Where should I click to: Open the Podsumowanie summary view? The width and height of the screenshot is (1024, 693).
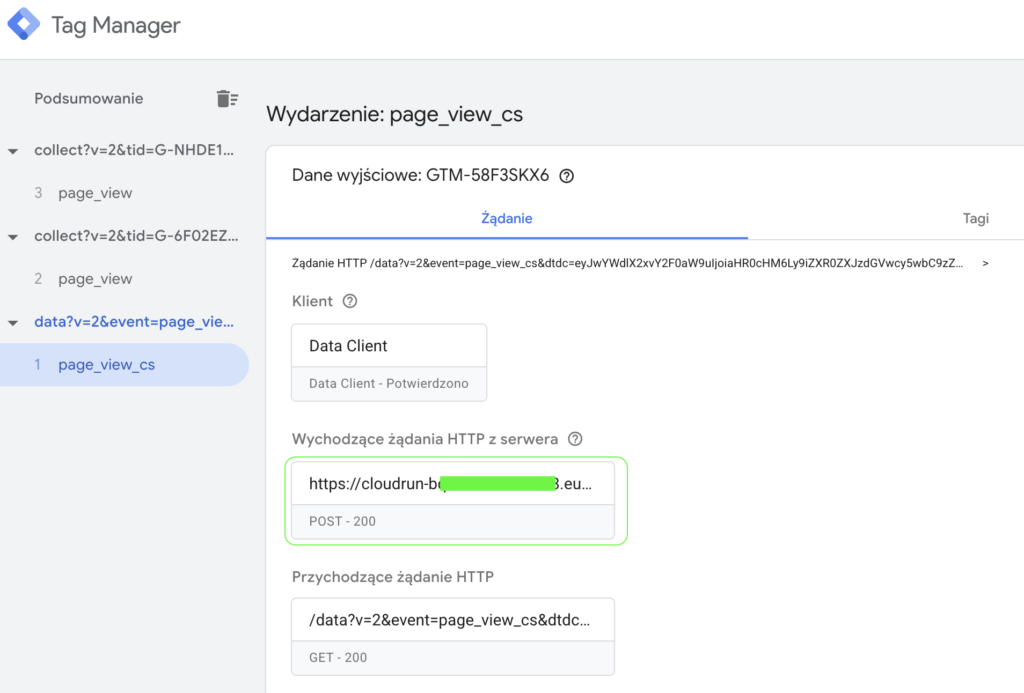pos(88,98)
